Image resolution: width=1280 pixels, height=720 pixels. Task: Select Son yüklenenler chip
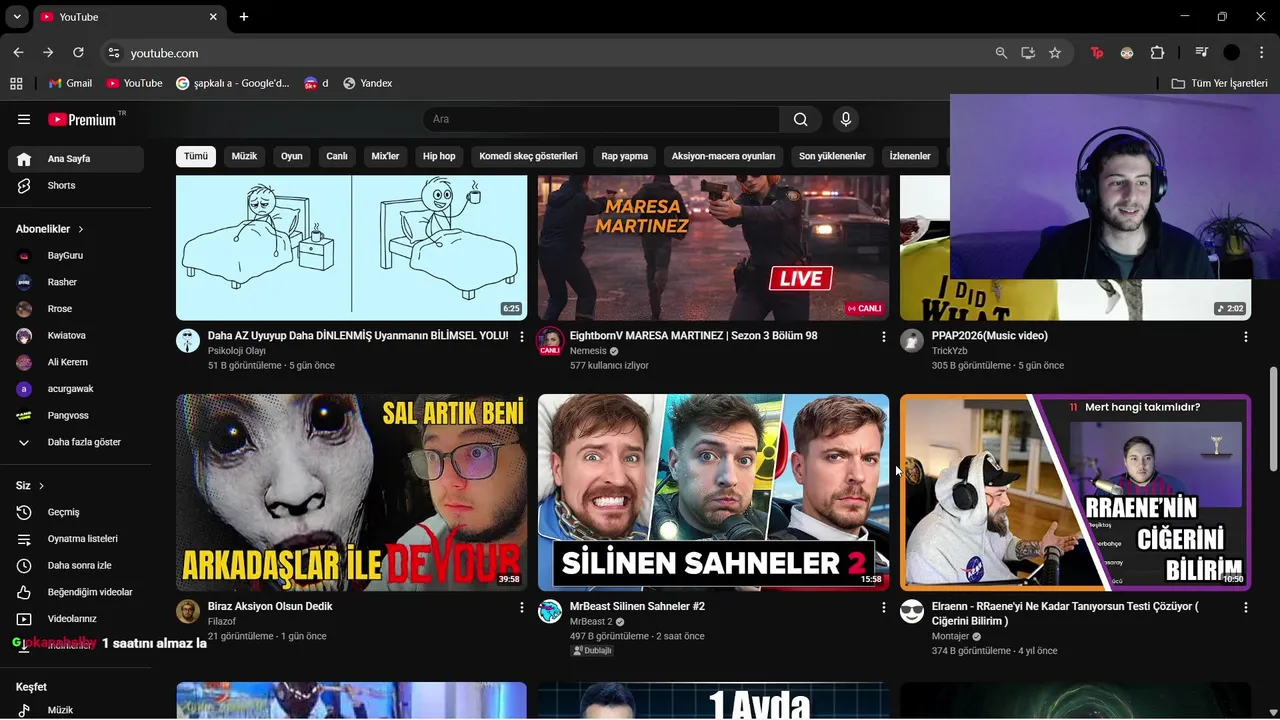(832, 156)
